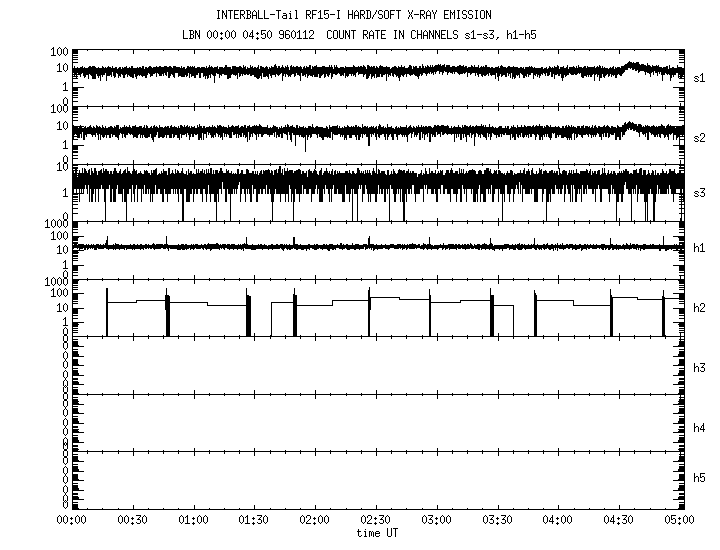Image resolution: width=720 pixels, height=550 pixels.
Task: Select the h5 channel label
Action: [x=699, y=478]
